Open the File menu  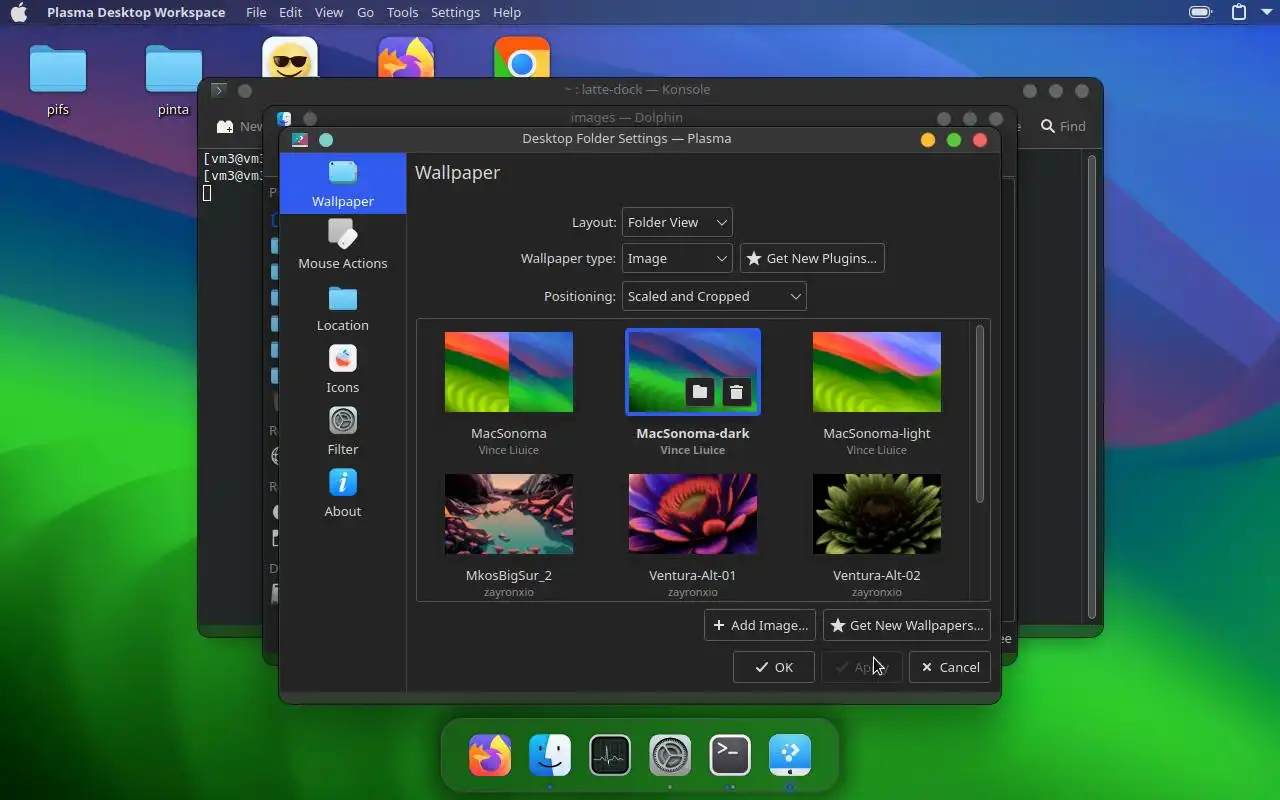tap(256, 12)
